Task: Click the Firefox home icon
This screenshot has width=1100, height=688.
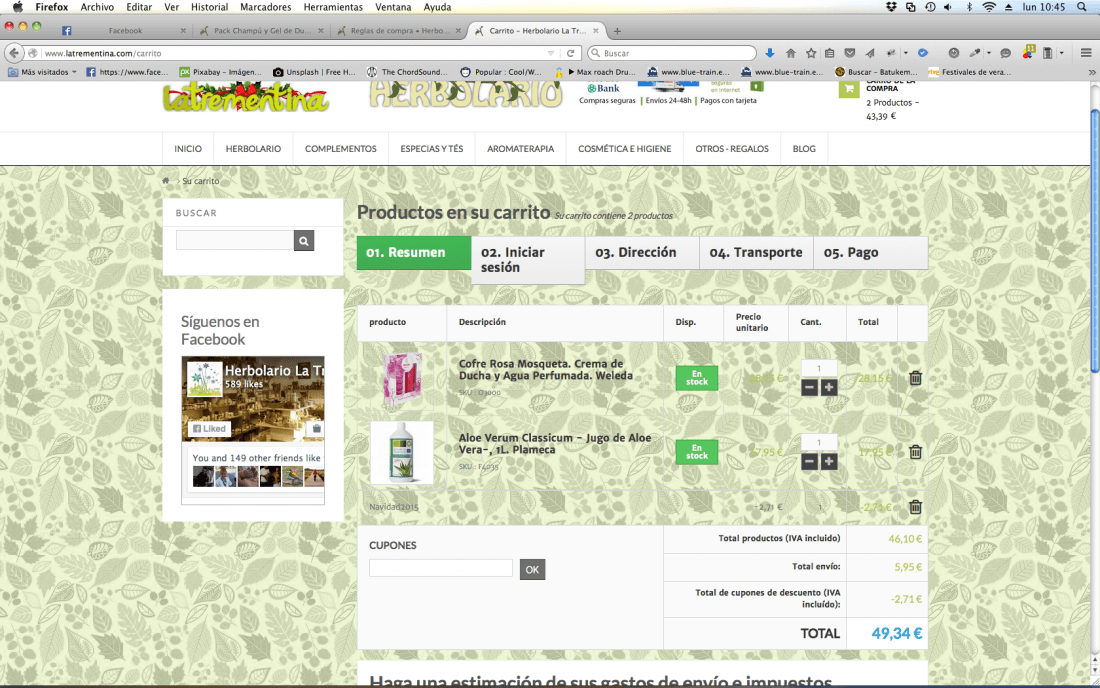Action: 791,53
